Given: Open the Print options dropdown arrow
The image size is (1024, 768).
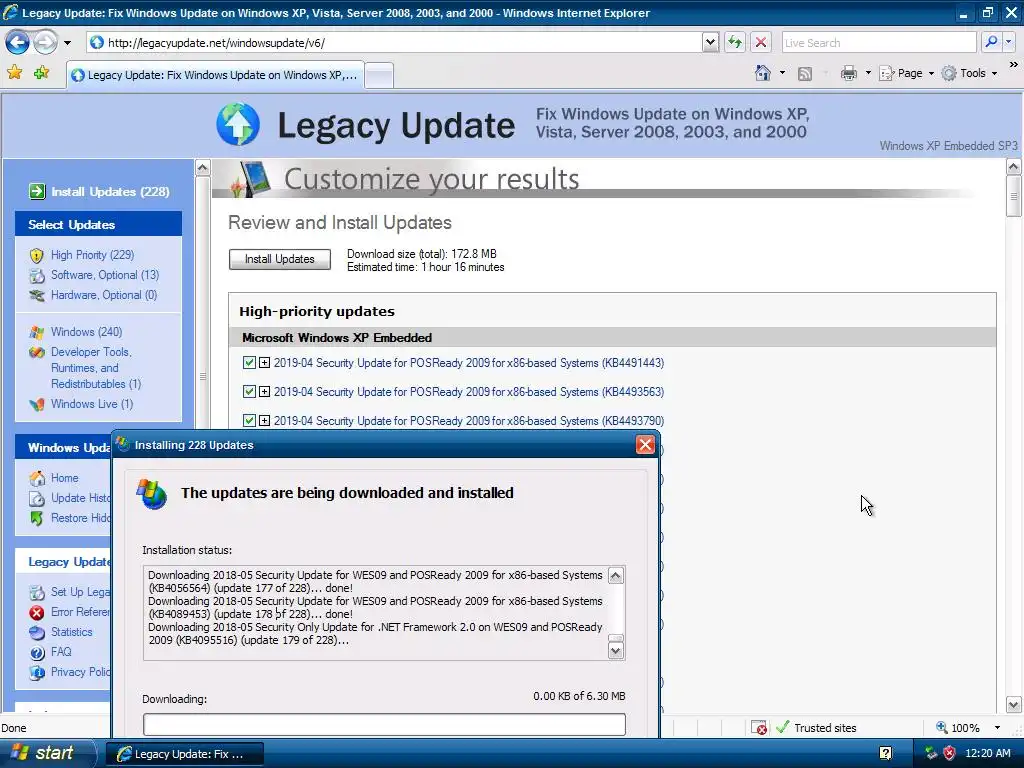Looking at the screenshot, I should tap(868, 73).
